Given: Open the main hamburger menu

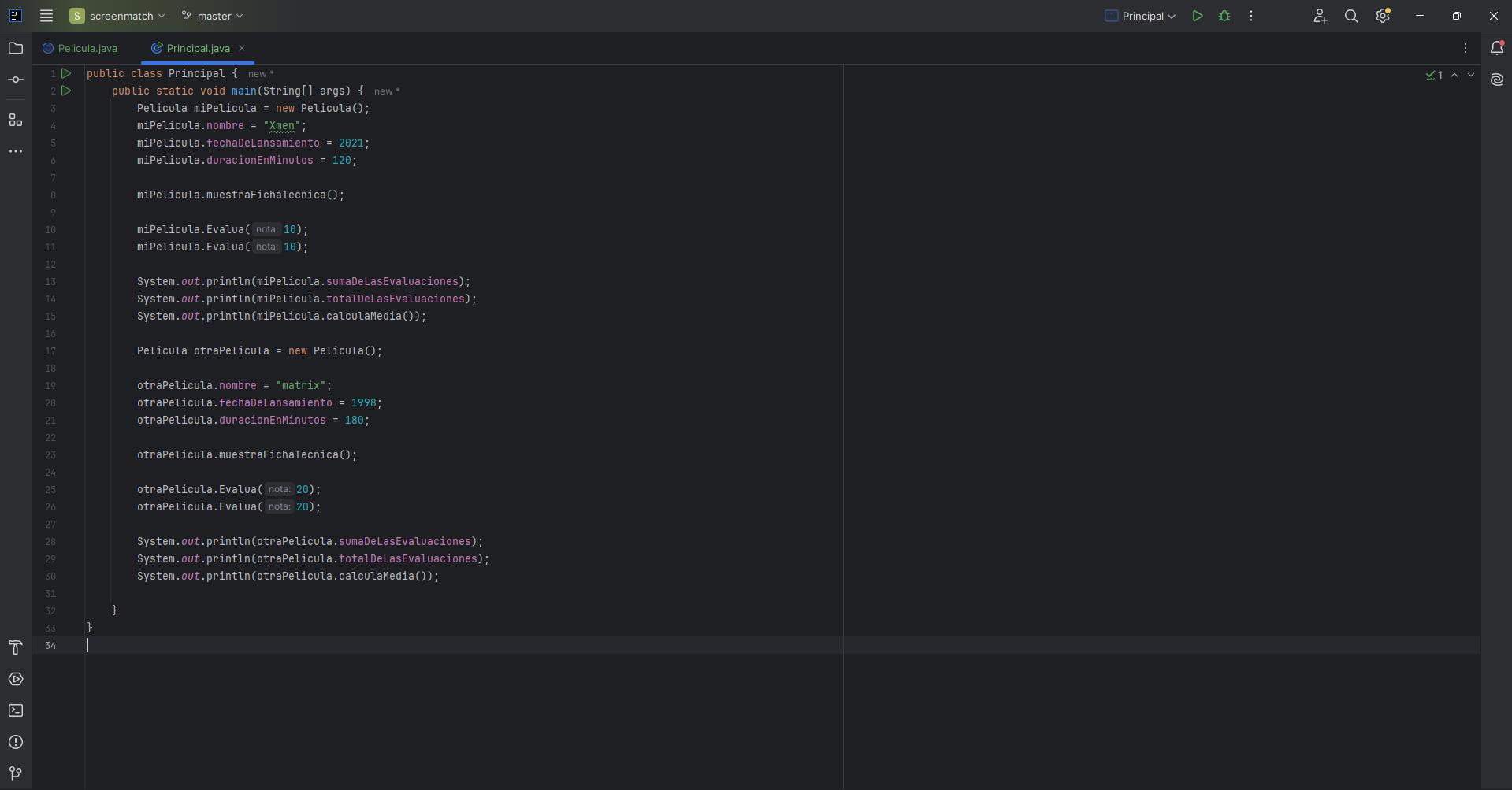Looking at the screenshot, I should click(x=46, y=16).
